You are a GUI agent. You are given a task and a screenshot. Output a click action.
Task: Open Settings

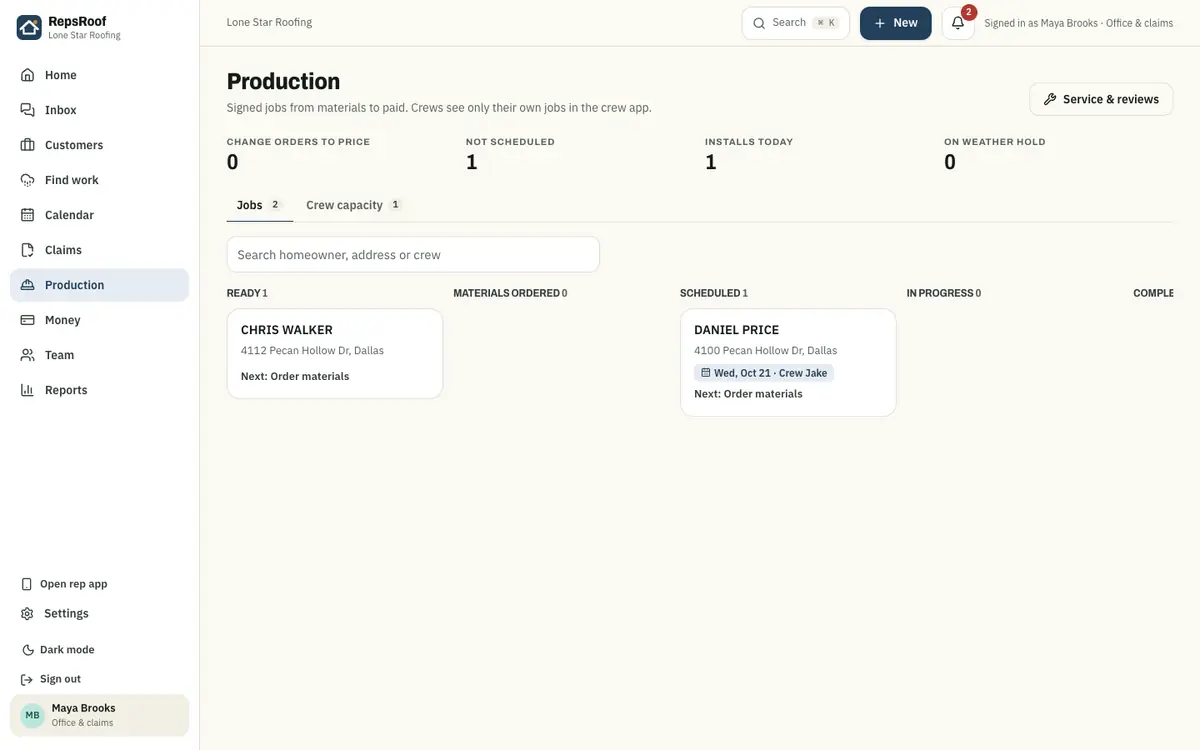pos(99,613)
